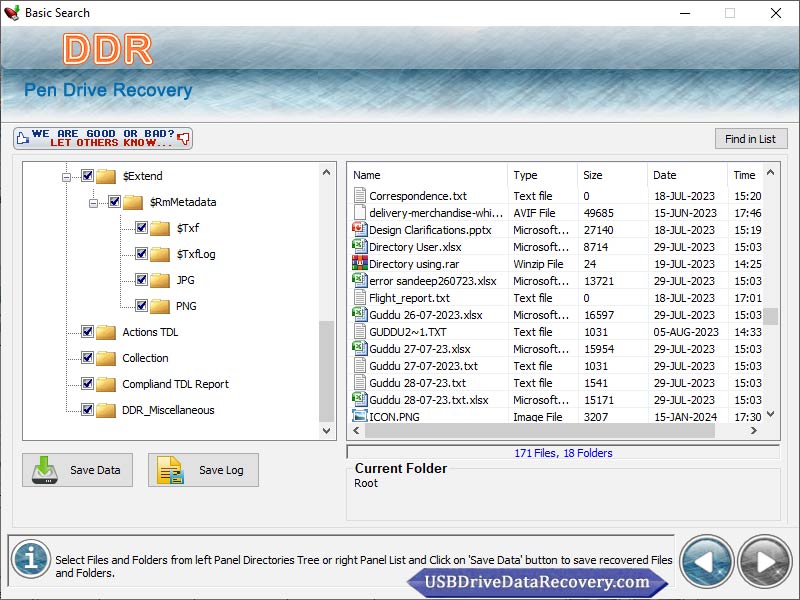Uncheck the JPG folder checkbox
Image resolution: width=800 pixels, height=600 pixels.
click(x=141, y=280)
